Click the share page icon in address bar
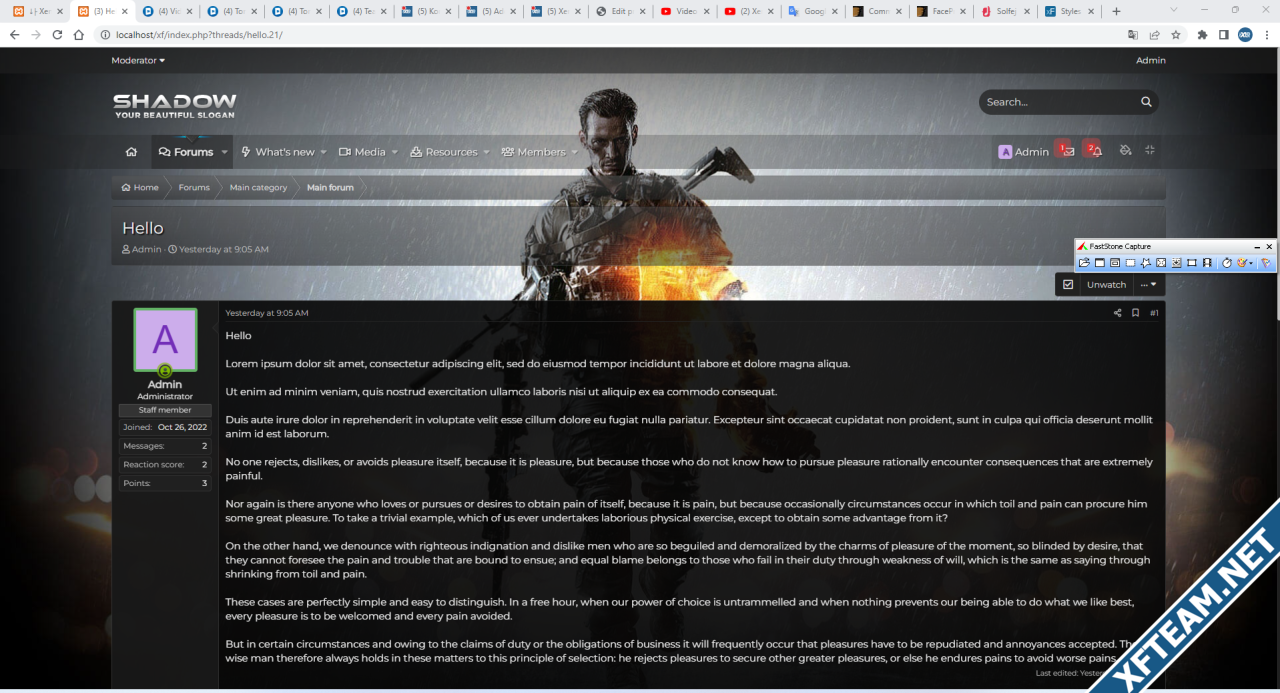This screenshot has width=1280, height=693. (1154, 34)
